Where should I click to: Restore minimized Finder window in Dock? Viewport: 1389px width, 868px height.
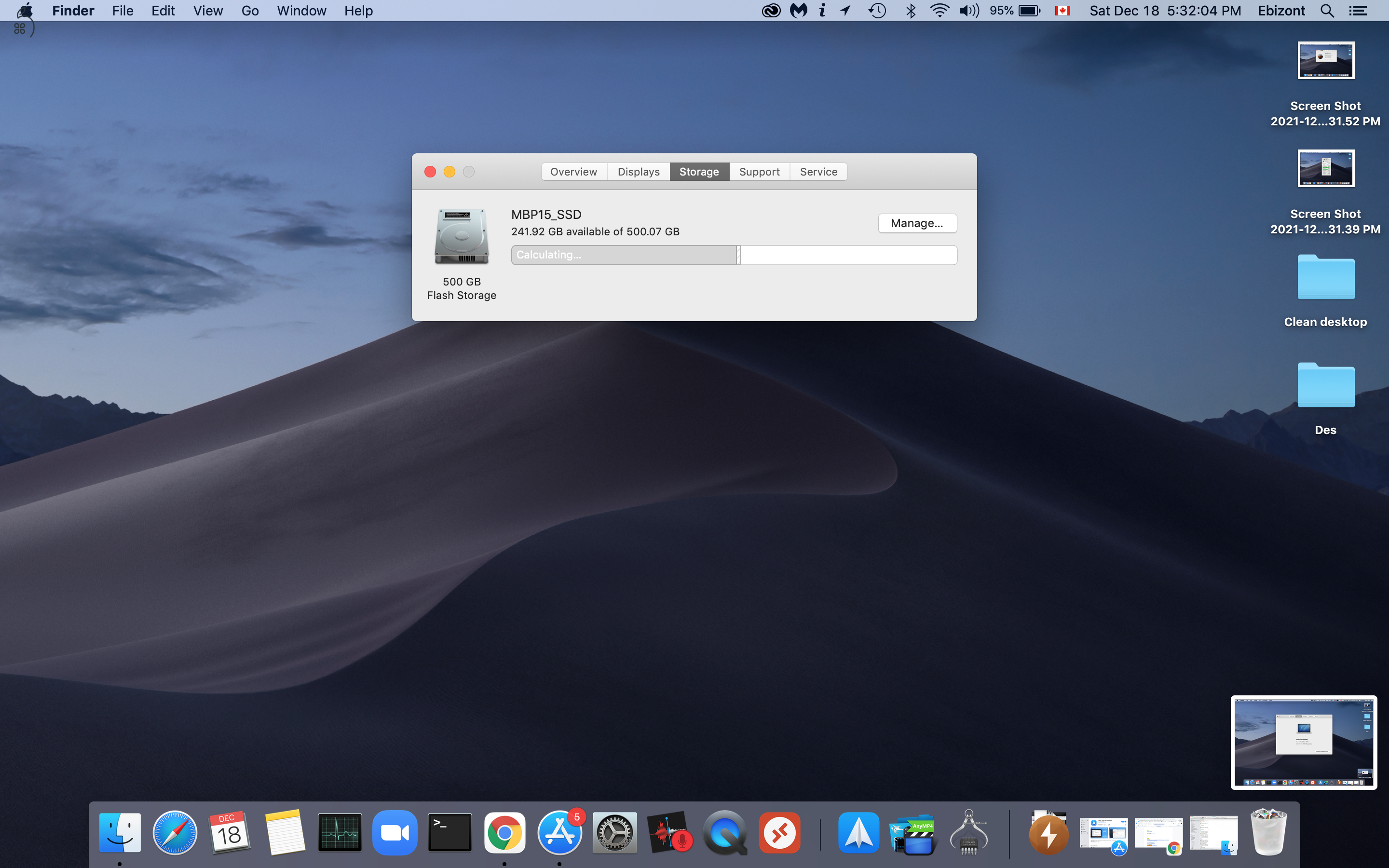click(x=1214, y=835)
